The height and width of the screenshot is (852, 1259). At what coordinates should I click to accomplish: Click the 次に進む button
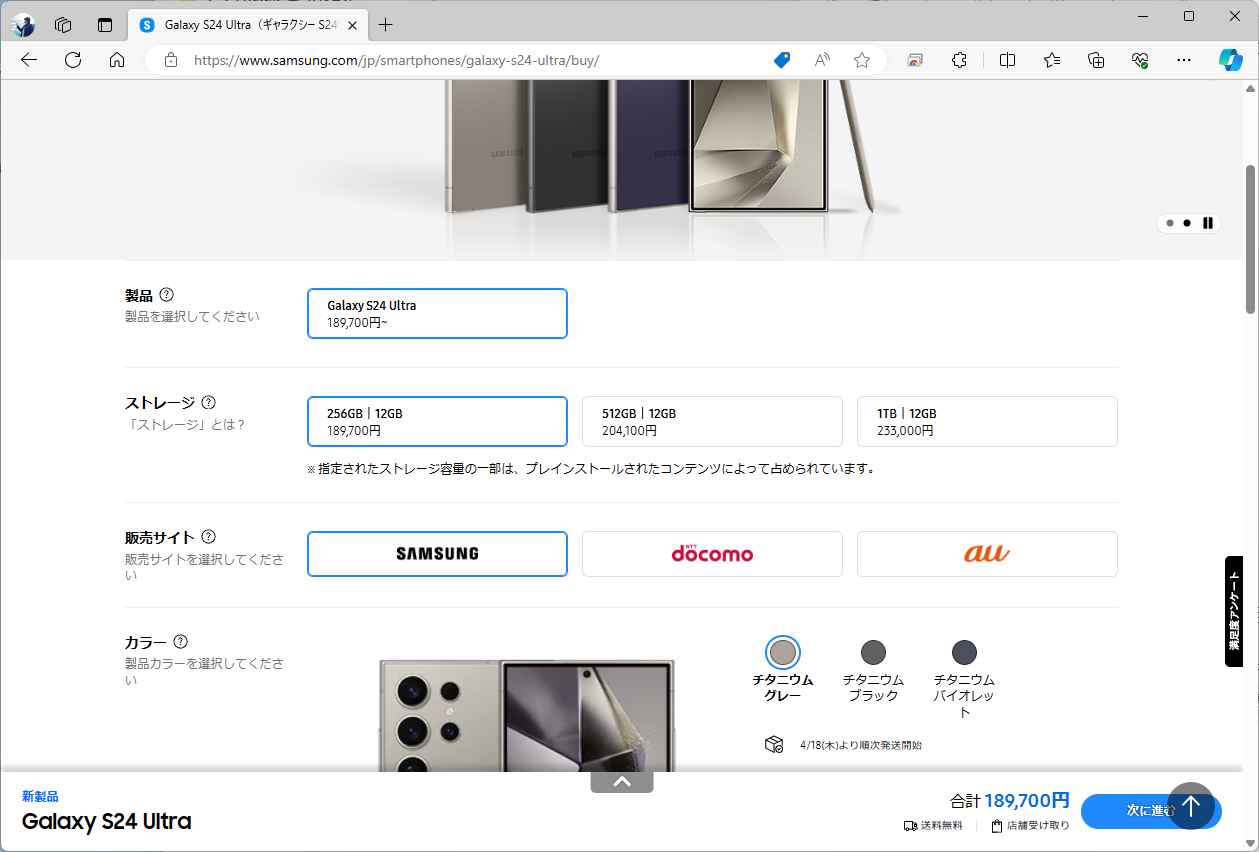tap(1151, 811)
